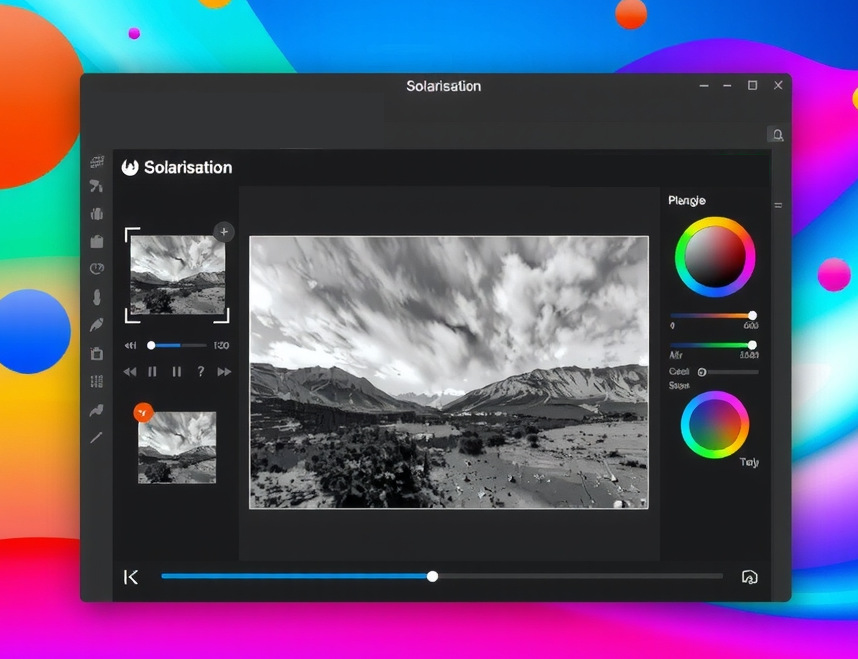Pick a color from upper color wheel
The width and height of the screenshot is (858, 659).
point(715,257)
